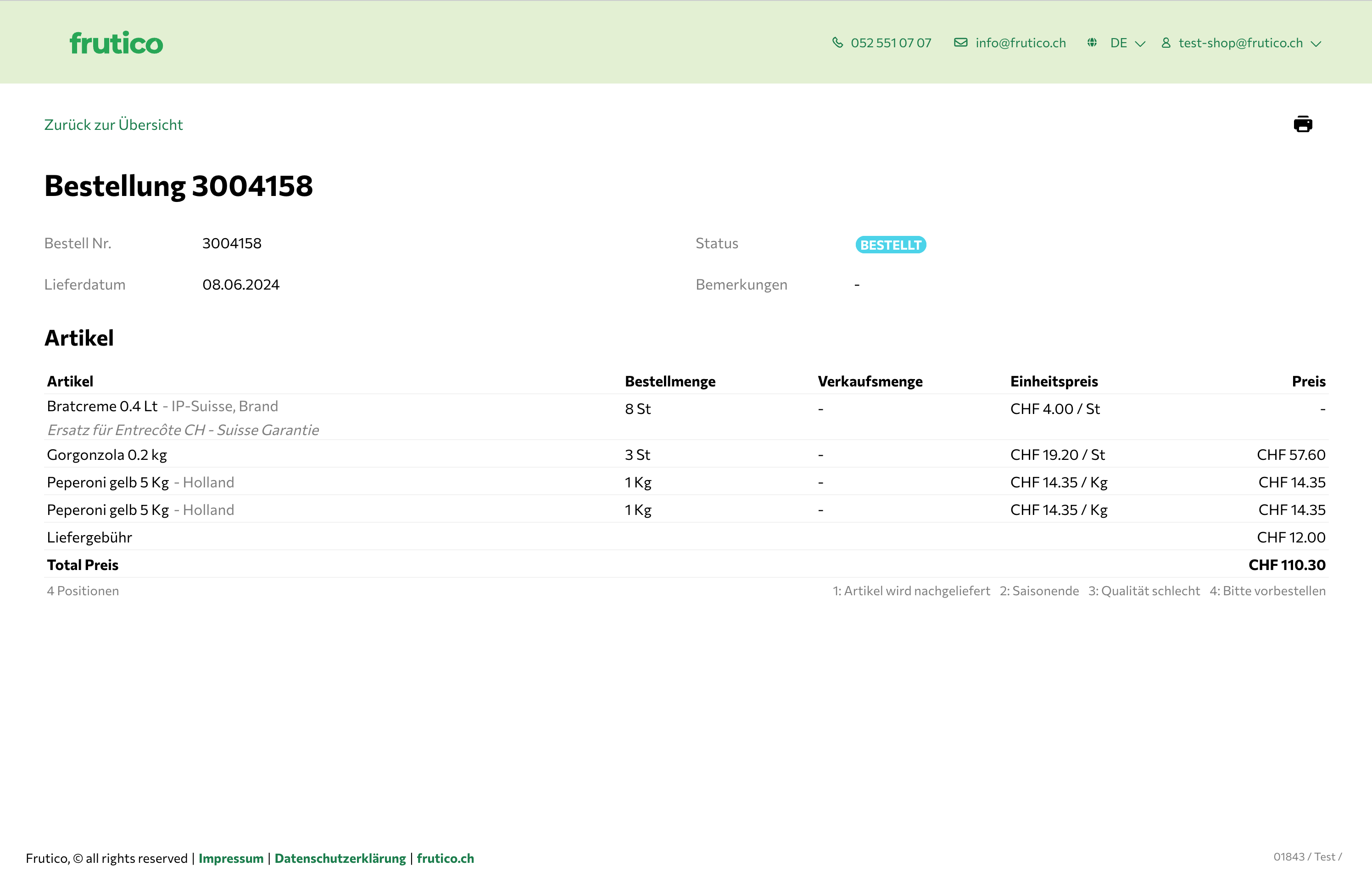The height and width of the screenshot is (872, 1372).
Task: Click the globe language icon
Action: pos(1092,43)
